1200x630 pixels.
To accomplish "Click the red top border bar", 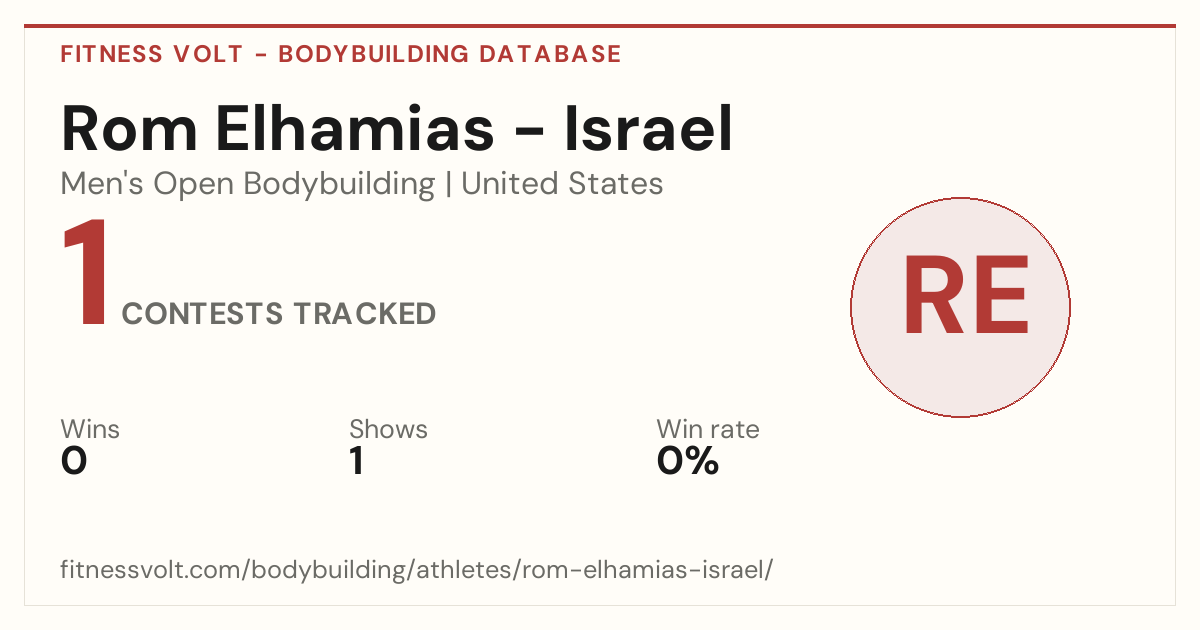I will tap(600, 26).
